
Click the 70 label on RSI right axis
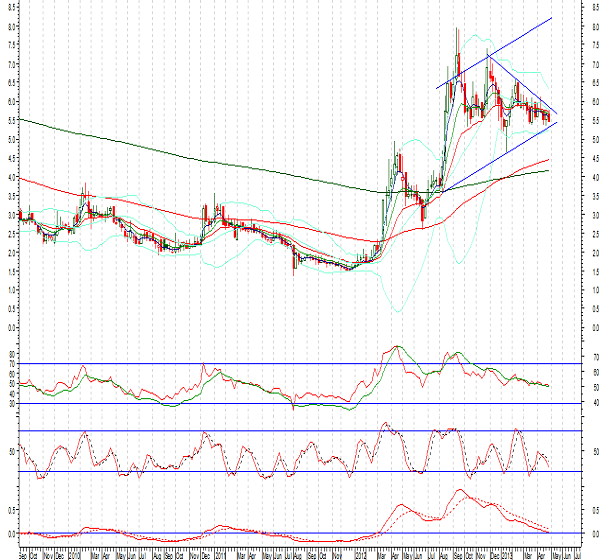pyautogui.click(x=567, y=357)
